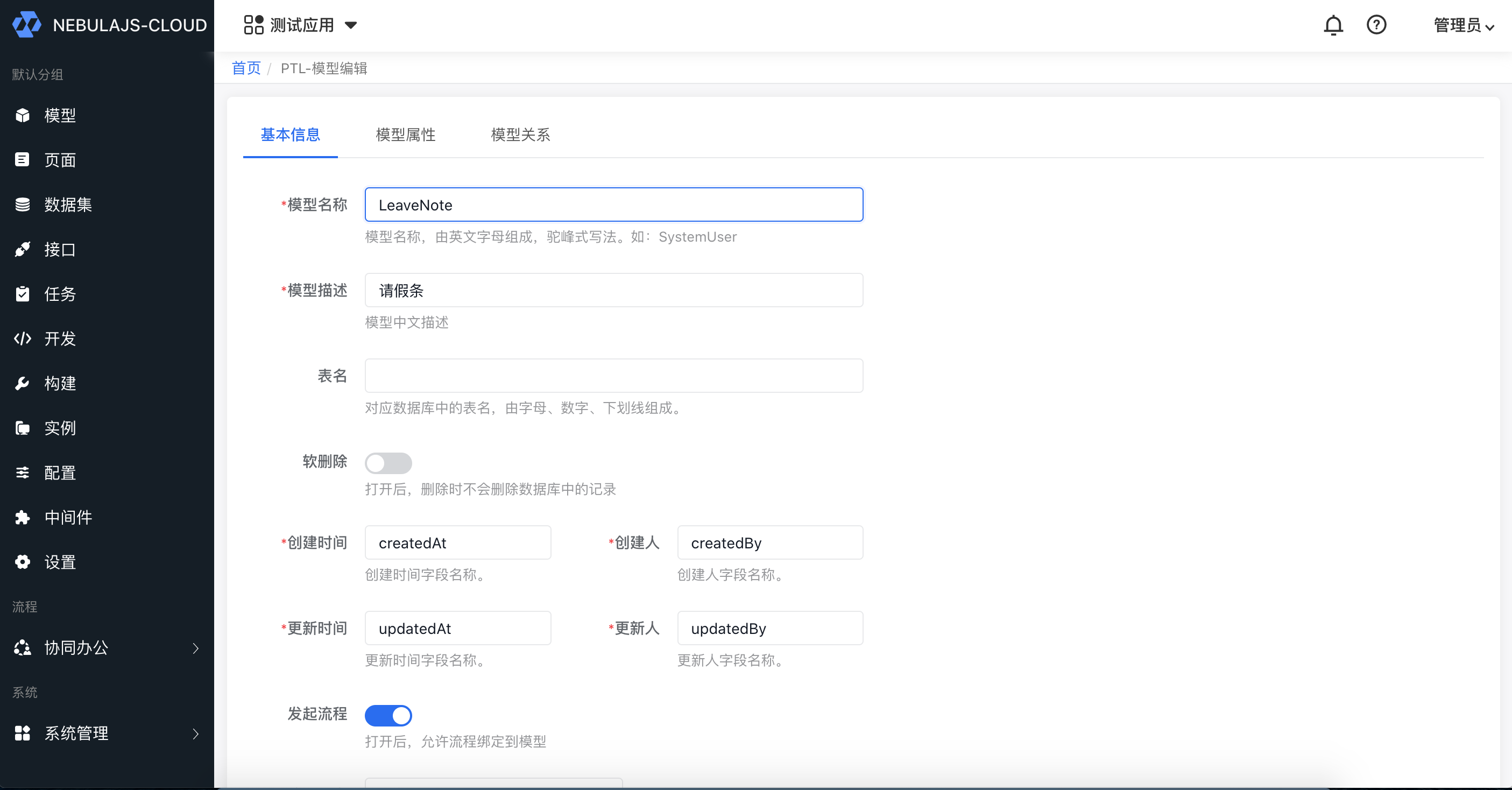
Task: Switch to the 模型关系 tab
Action: 520,135
